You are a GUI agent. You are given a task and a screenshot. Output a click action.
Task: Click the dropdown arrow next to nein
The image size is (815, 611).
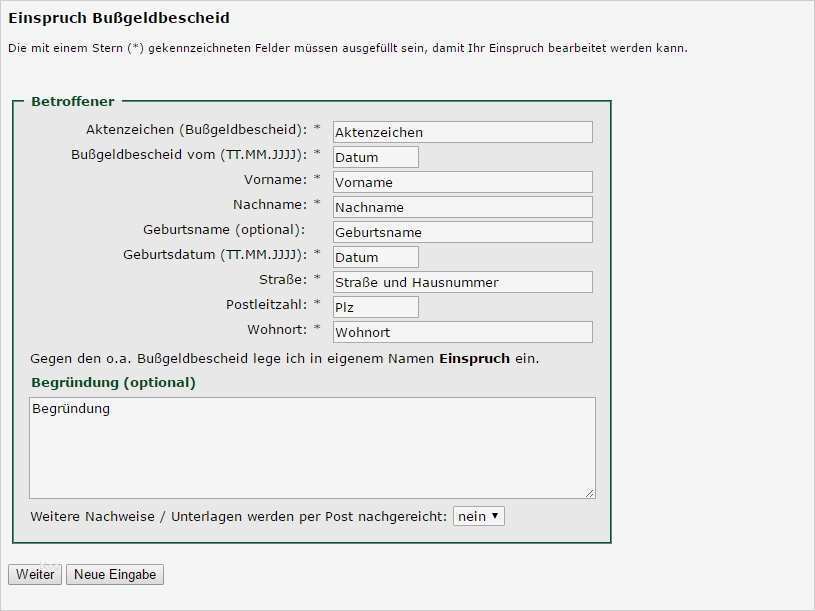pyautogui.click(x=495, y=514)
